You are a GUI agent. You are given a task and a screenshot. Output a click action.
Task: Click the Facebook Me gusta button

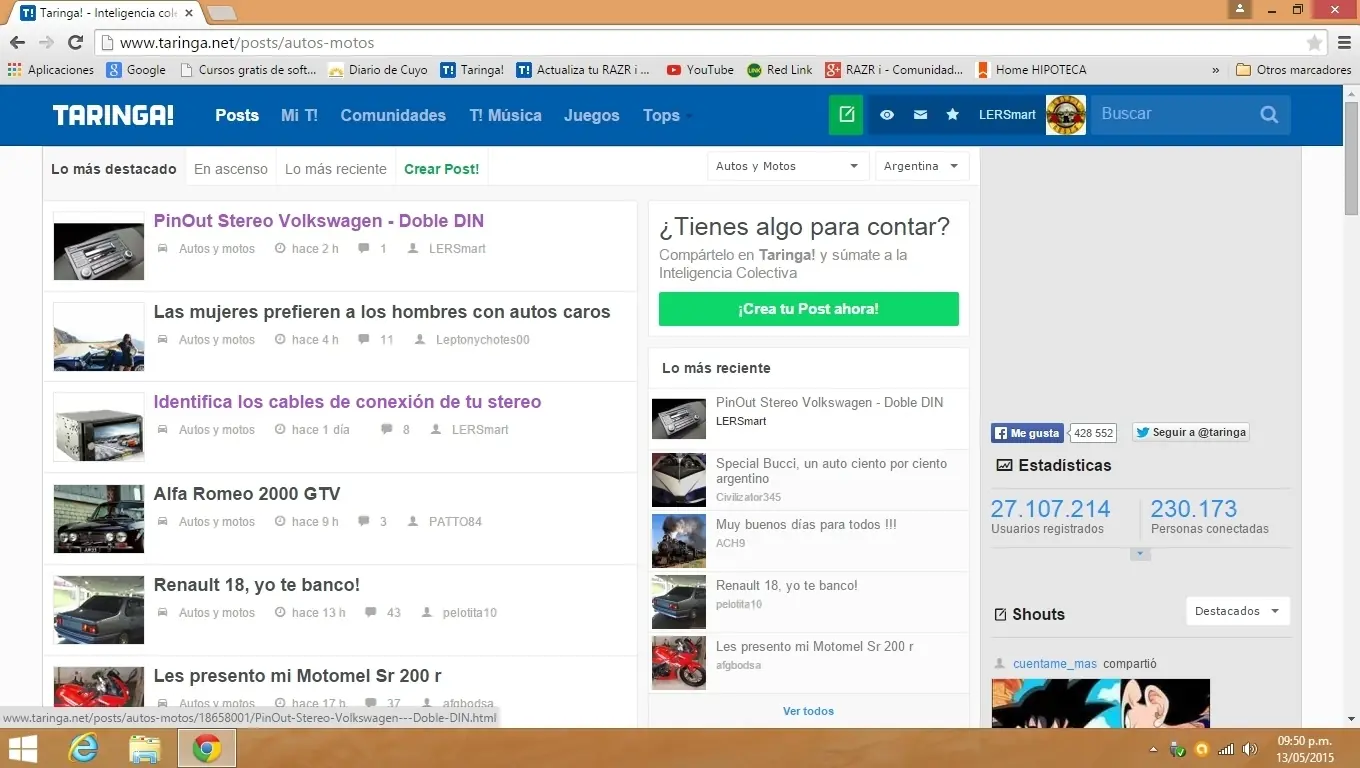tap(1027, 433)
